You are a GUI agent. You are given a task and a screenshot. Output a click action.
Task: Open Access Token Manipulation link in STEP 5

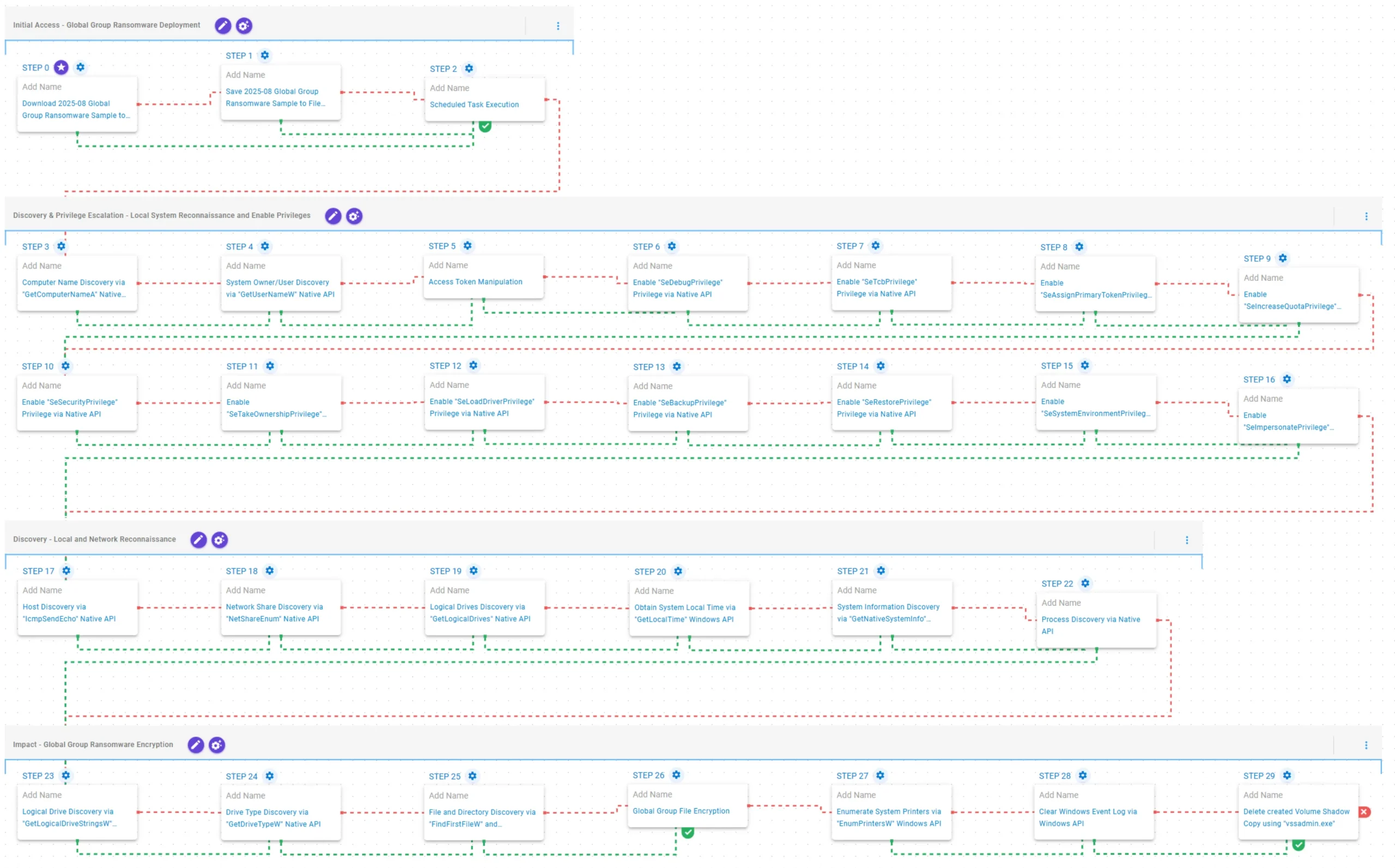click(475, 282)
